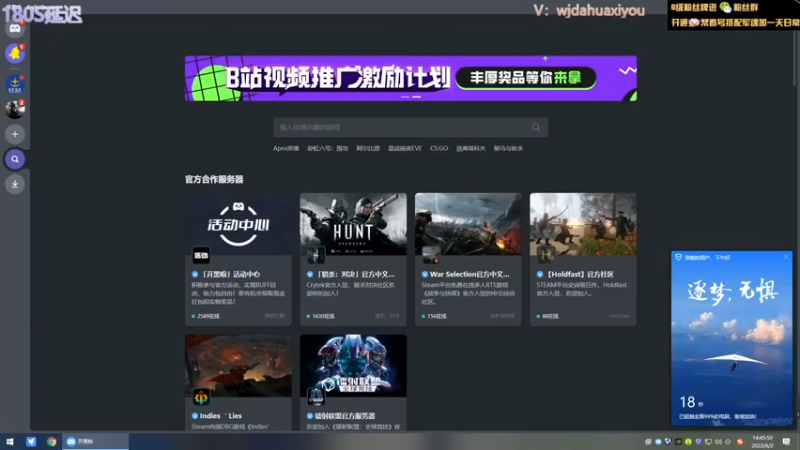
Task: Click the blue shield tray icon
Action: click(698, 442)
